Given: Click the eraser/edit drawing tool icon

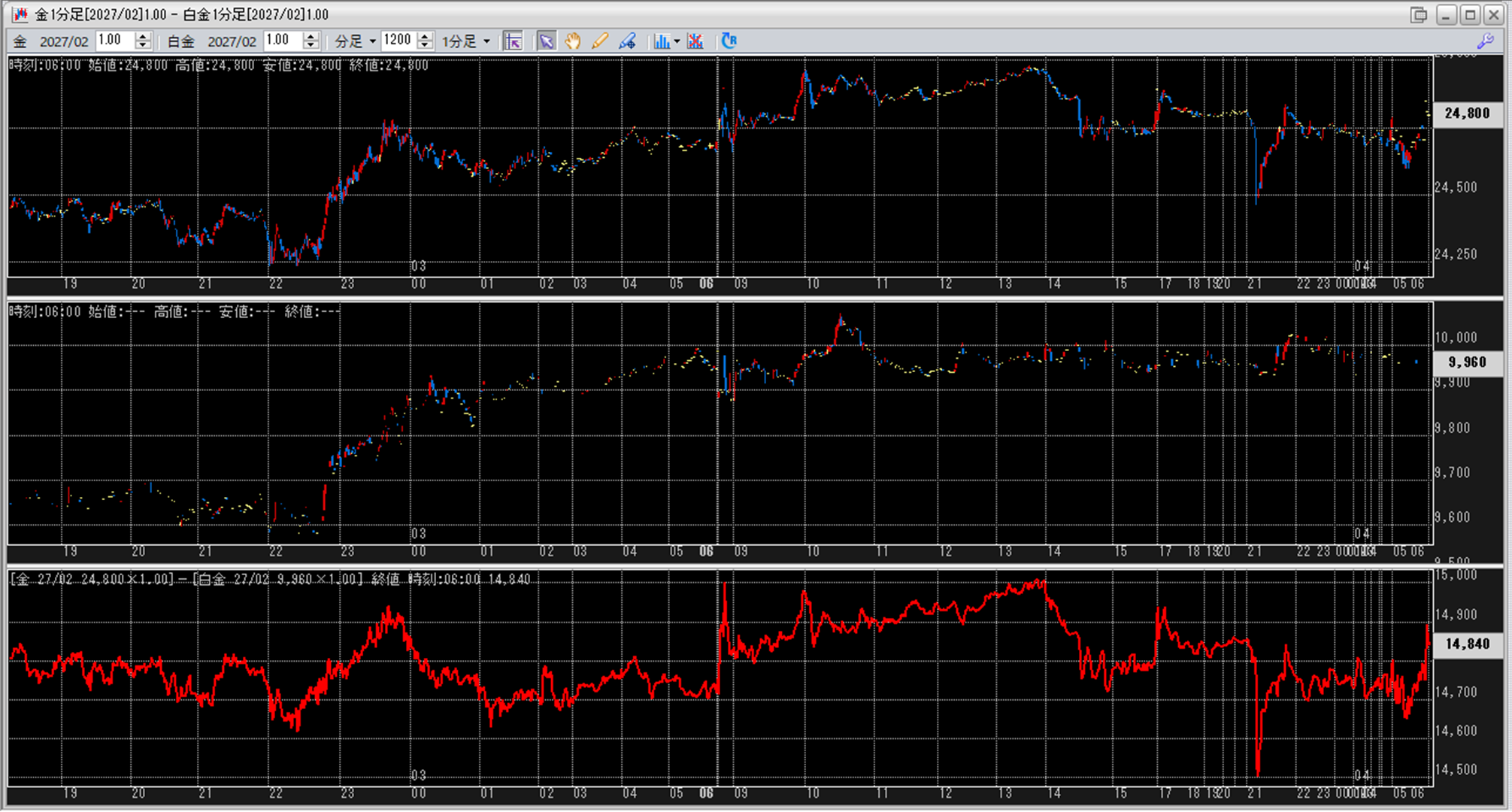Looking at the screenshot, I should (627, 41).
